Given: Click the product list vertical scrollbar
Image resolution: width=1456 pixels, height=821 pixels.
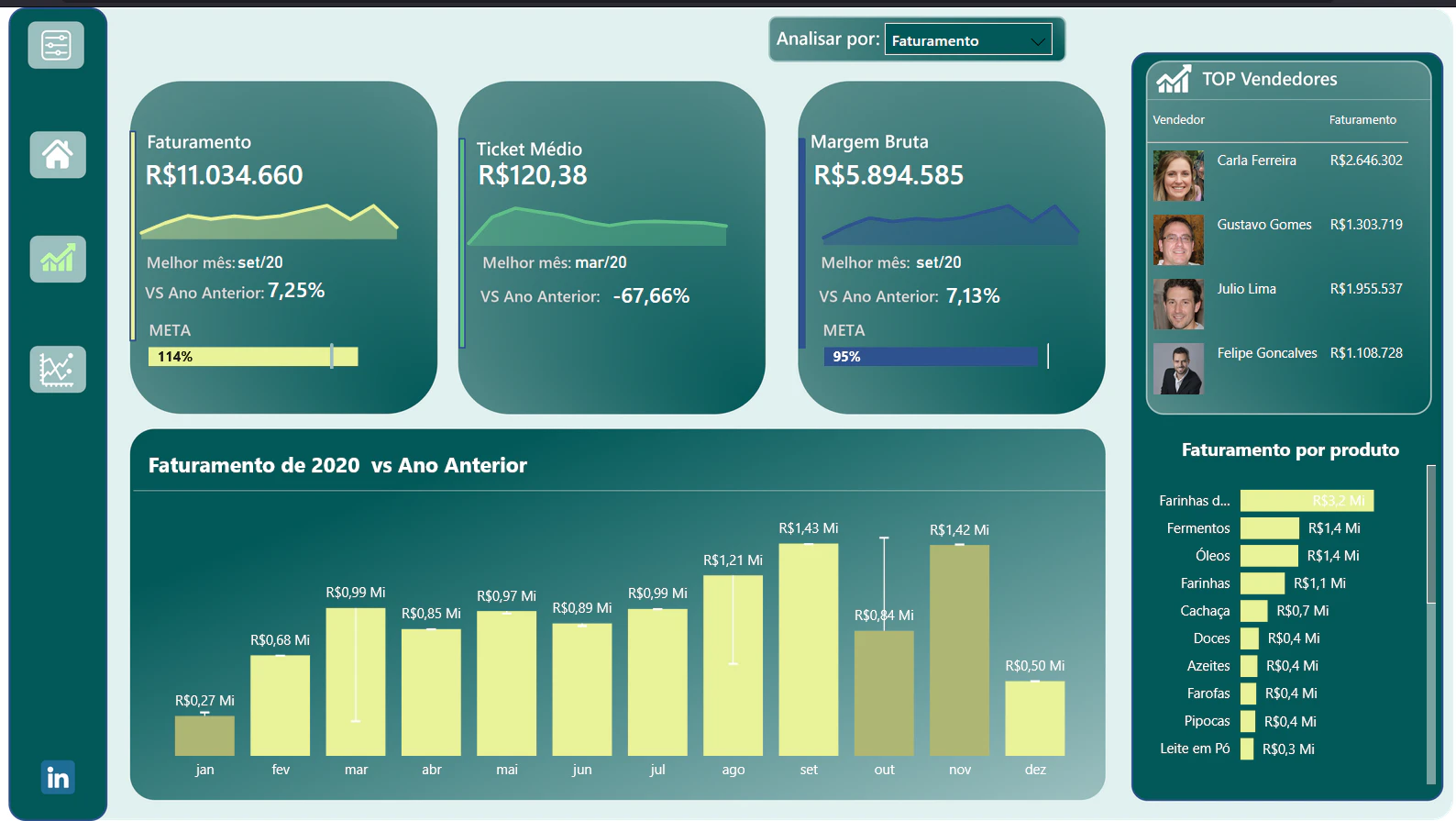Looking at the screenshot, I should point(1430,534).
